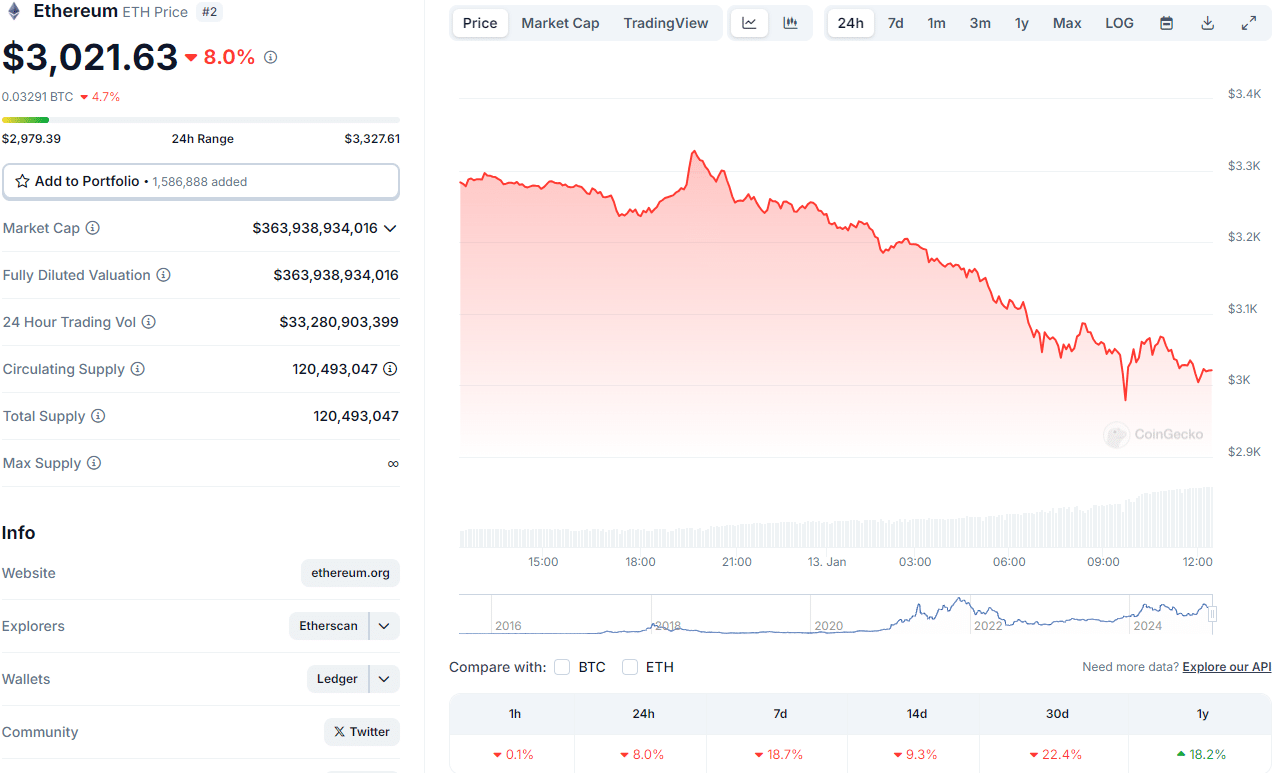Open the Explorers dropdown next to Etherscan
Image resolution: width=1279 pixels, height=773 pixels.
click(384, 626)
